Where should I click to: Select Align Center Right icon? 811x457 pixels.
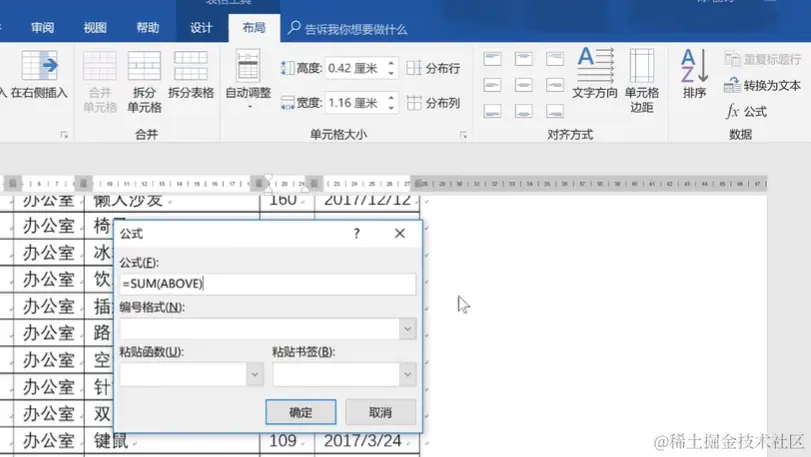(554, 85)
